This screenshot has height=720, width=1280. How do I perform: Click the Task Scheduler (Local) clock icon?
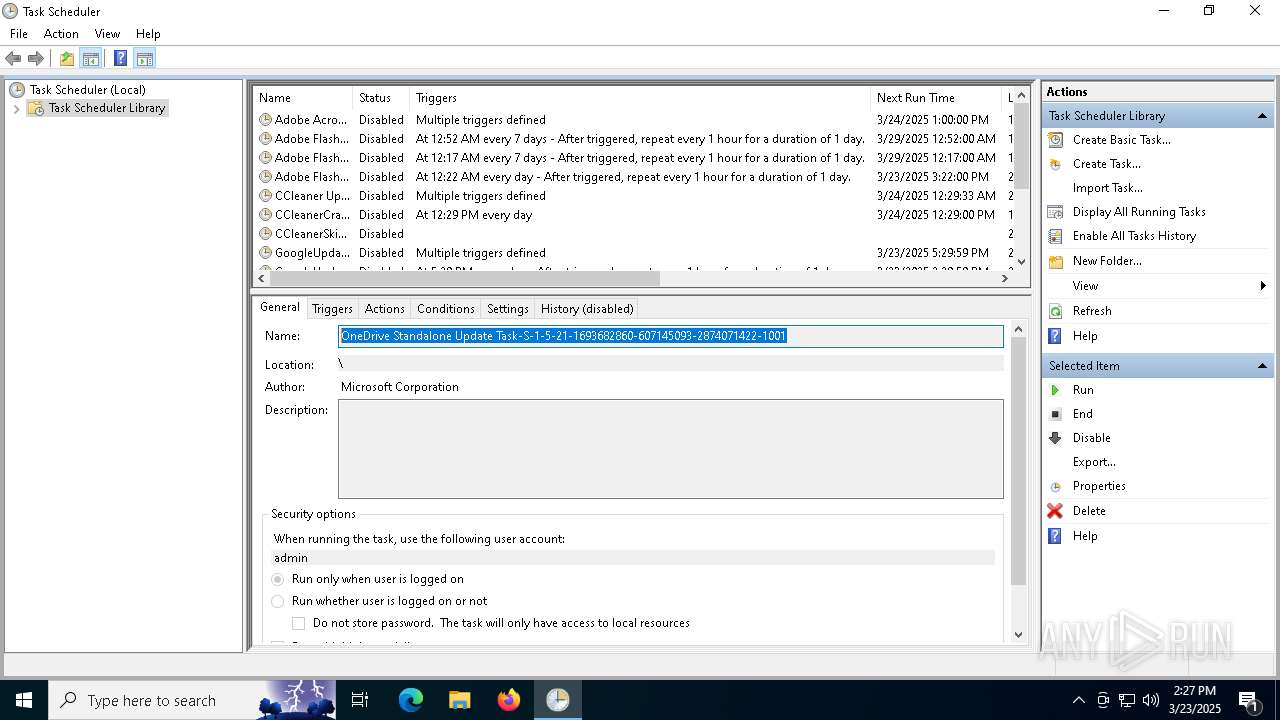[17, 90]
